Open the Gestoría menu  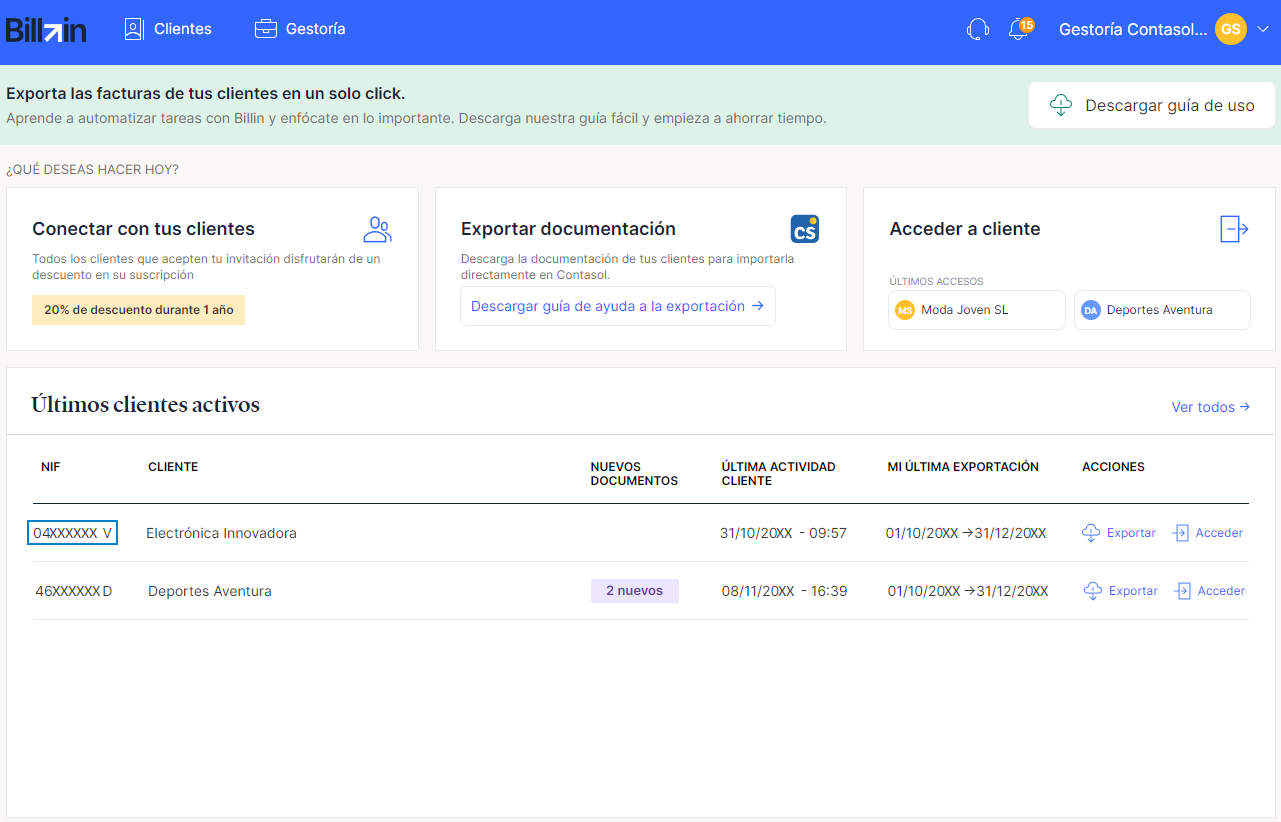(x=300, y=29)
